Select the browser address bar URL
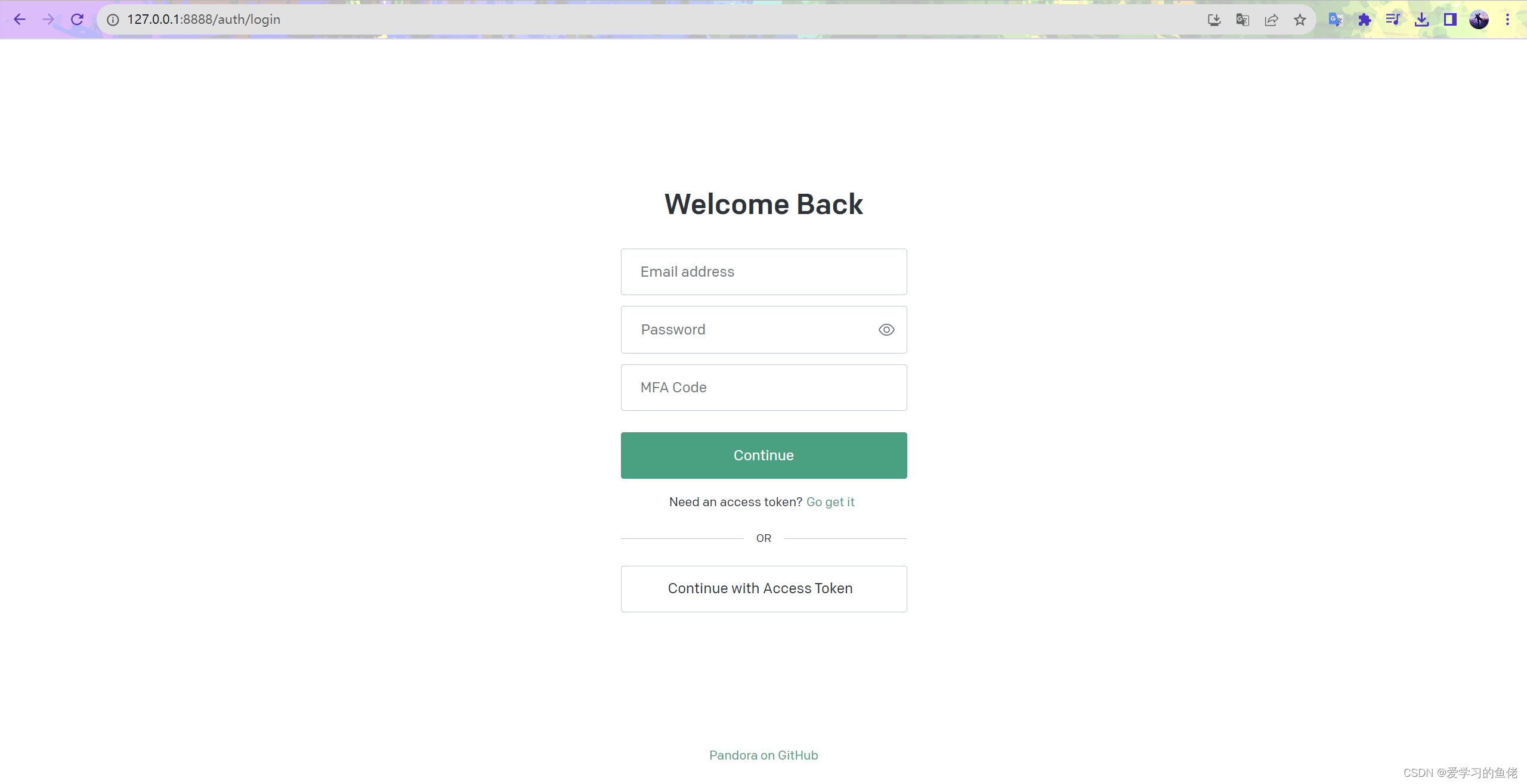 coord(205,19)
